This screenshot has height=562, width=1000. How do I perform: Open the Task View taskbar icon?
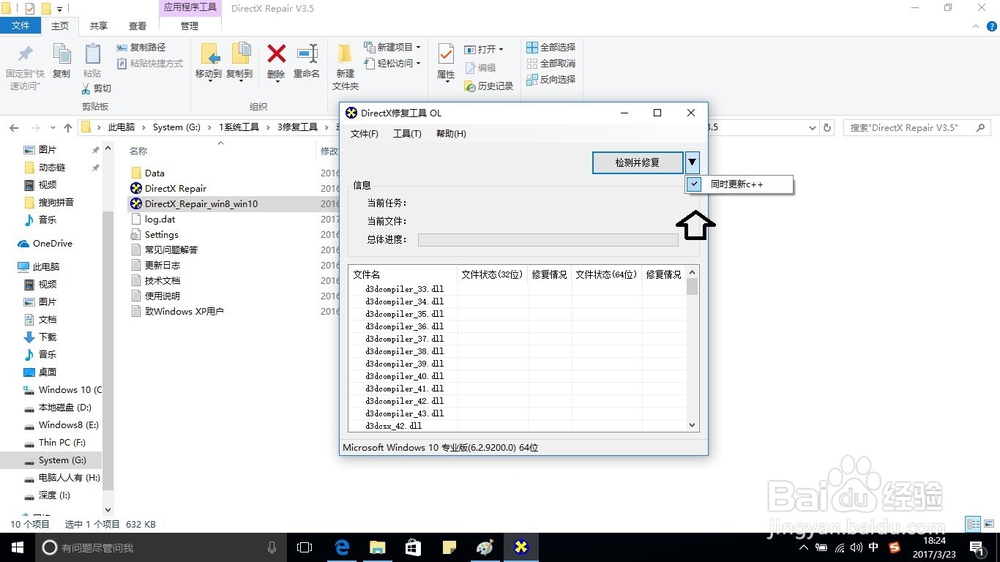pos(305,547)
